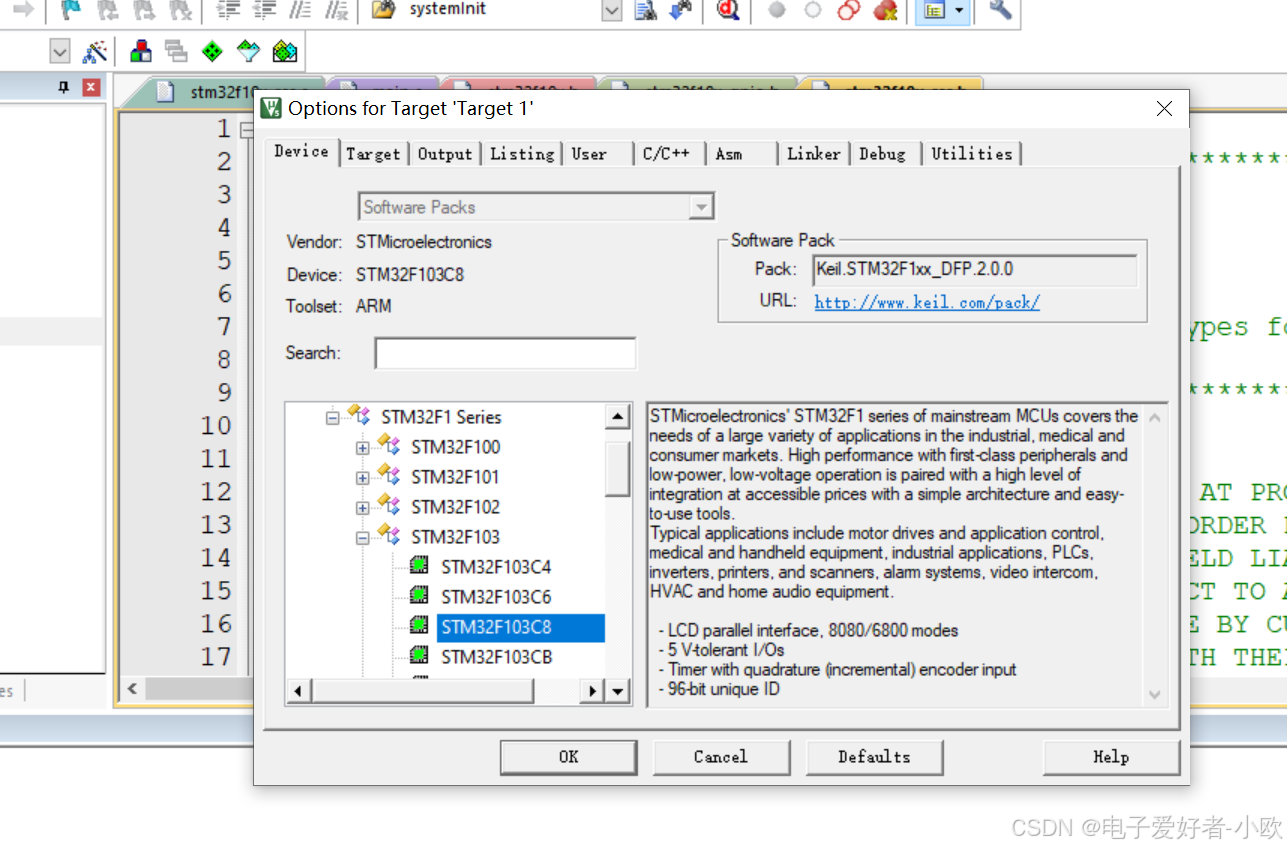Expand the STM32F102 device group
Screen dimensions: 1287x849
362,507
